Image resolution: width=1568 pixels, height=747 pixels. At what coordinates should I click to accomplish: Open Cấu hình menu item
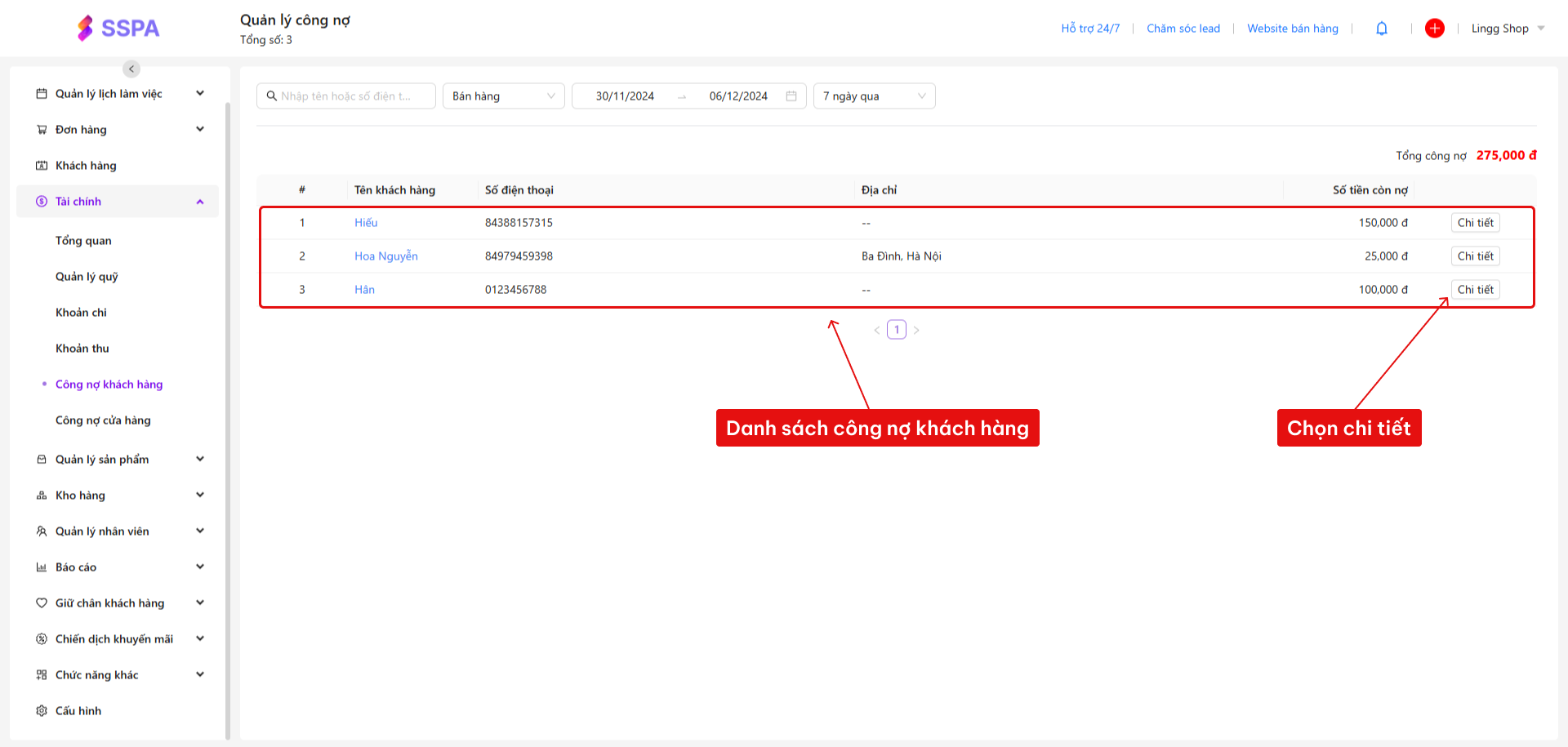click(78, 711)
